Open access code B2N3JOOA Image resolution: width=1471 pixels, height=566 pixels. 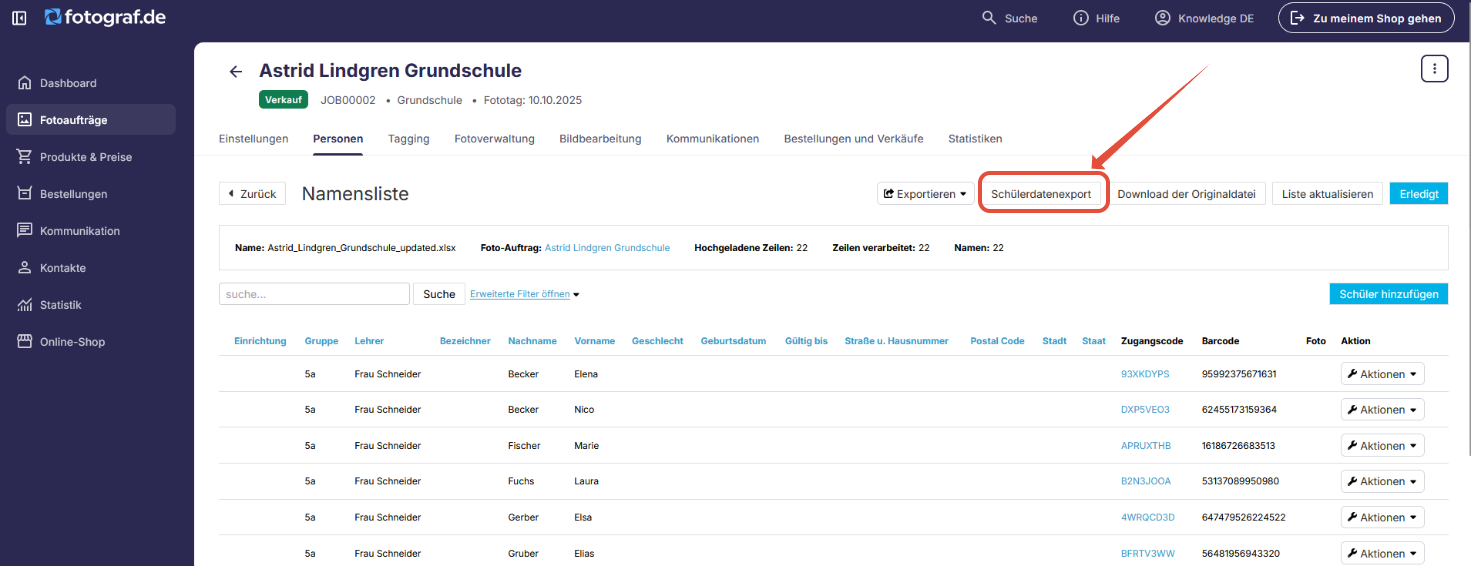pos(1146,482)
